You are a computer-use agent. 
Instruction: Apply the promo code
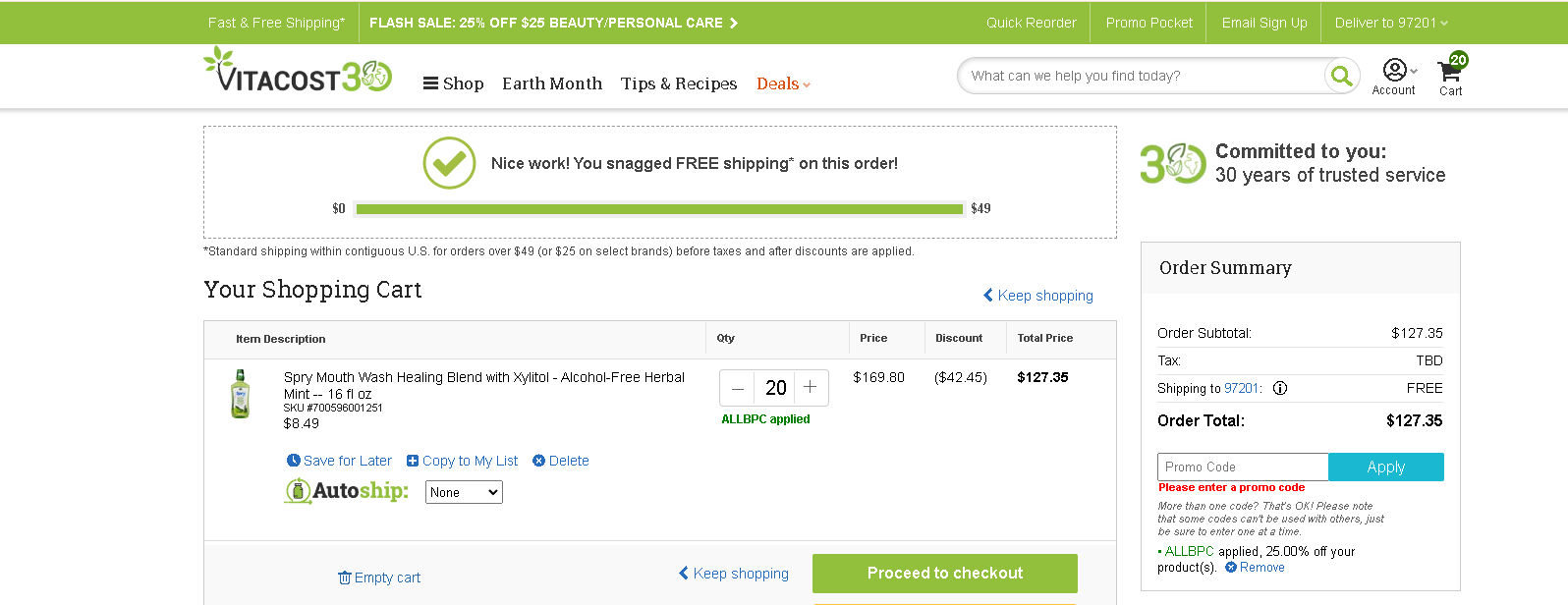(x=1386, y=467)
